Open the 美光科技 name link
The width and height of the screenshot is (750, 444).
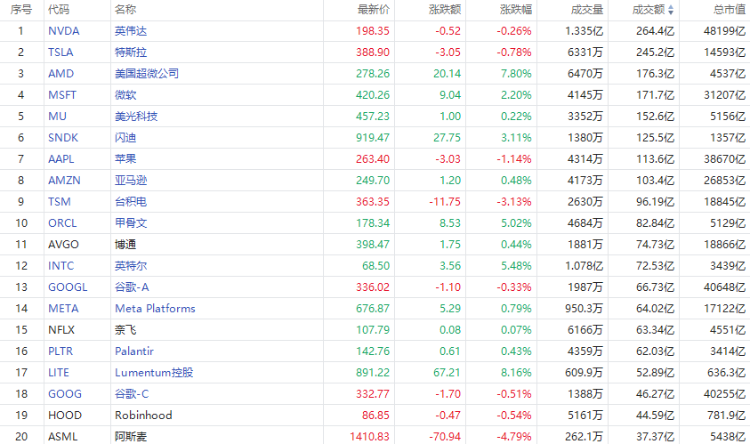136,116
